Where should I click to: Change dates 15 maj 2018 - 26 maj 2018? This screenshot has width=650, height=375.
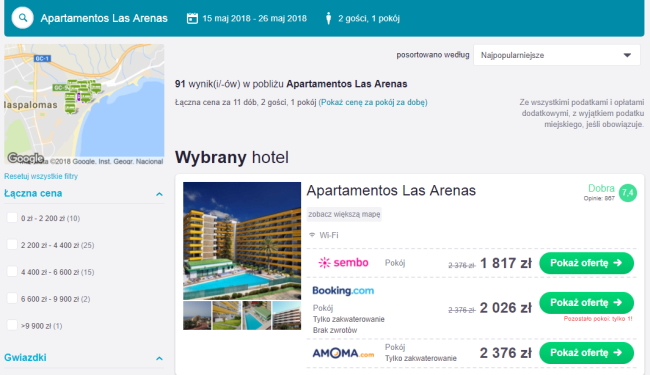coord(255,18)
